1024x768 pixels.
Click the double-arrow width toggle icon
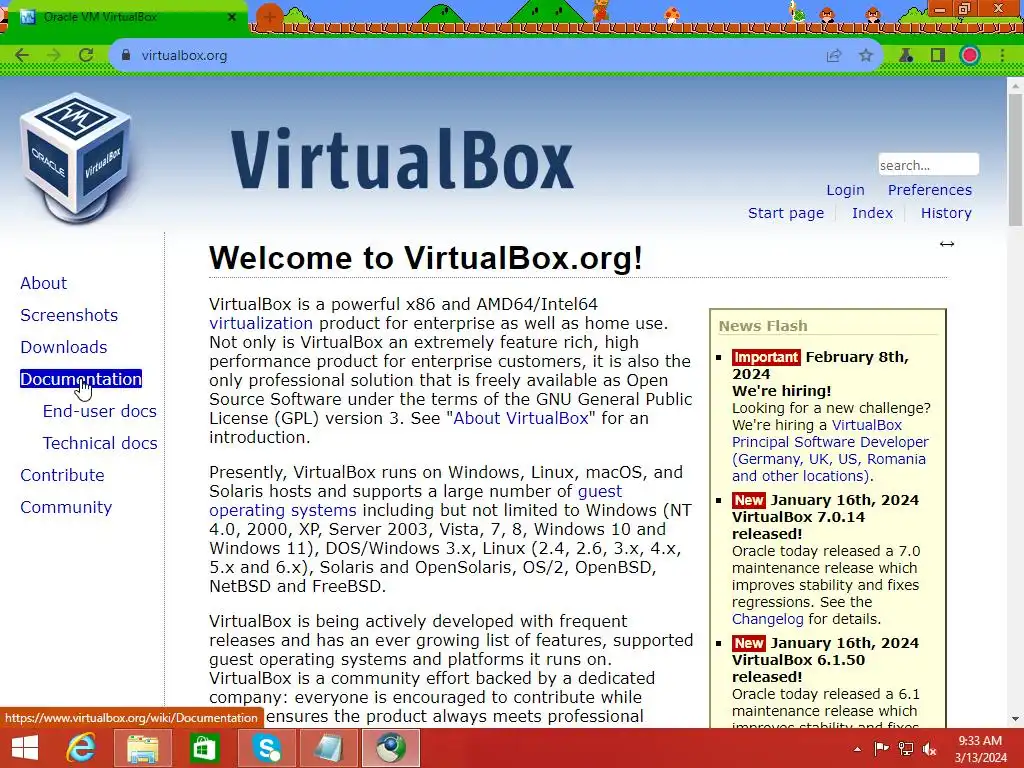(x=947, y=244)
